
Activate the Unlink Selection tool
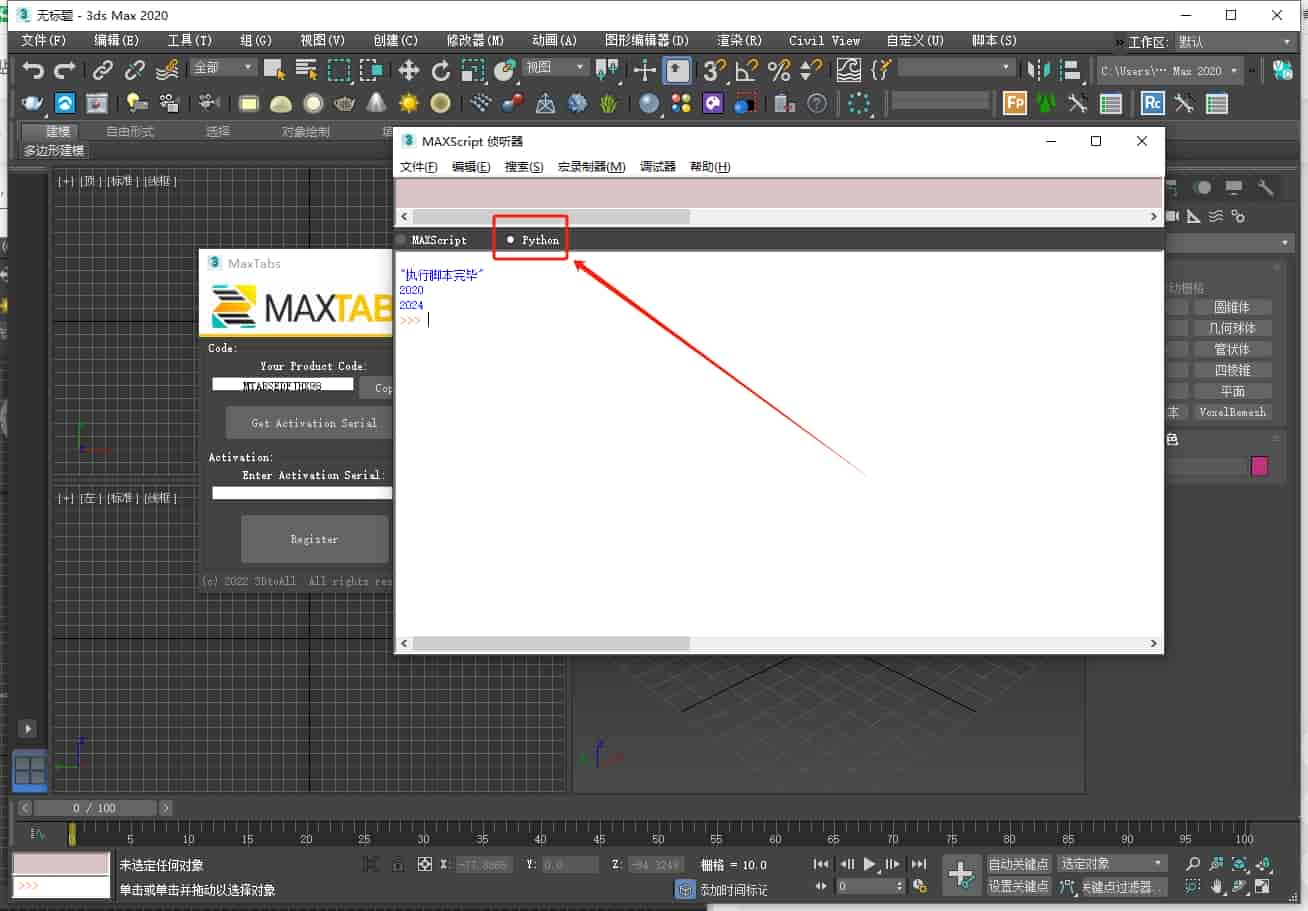135,70
